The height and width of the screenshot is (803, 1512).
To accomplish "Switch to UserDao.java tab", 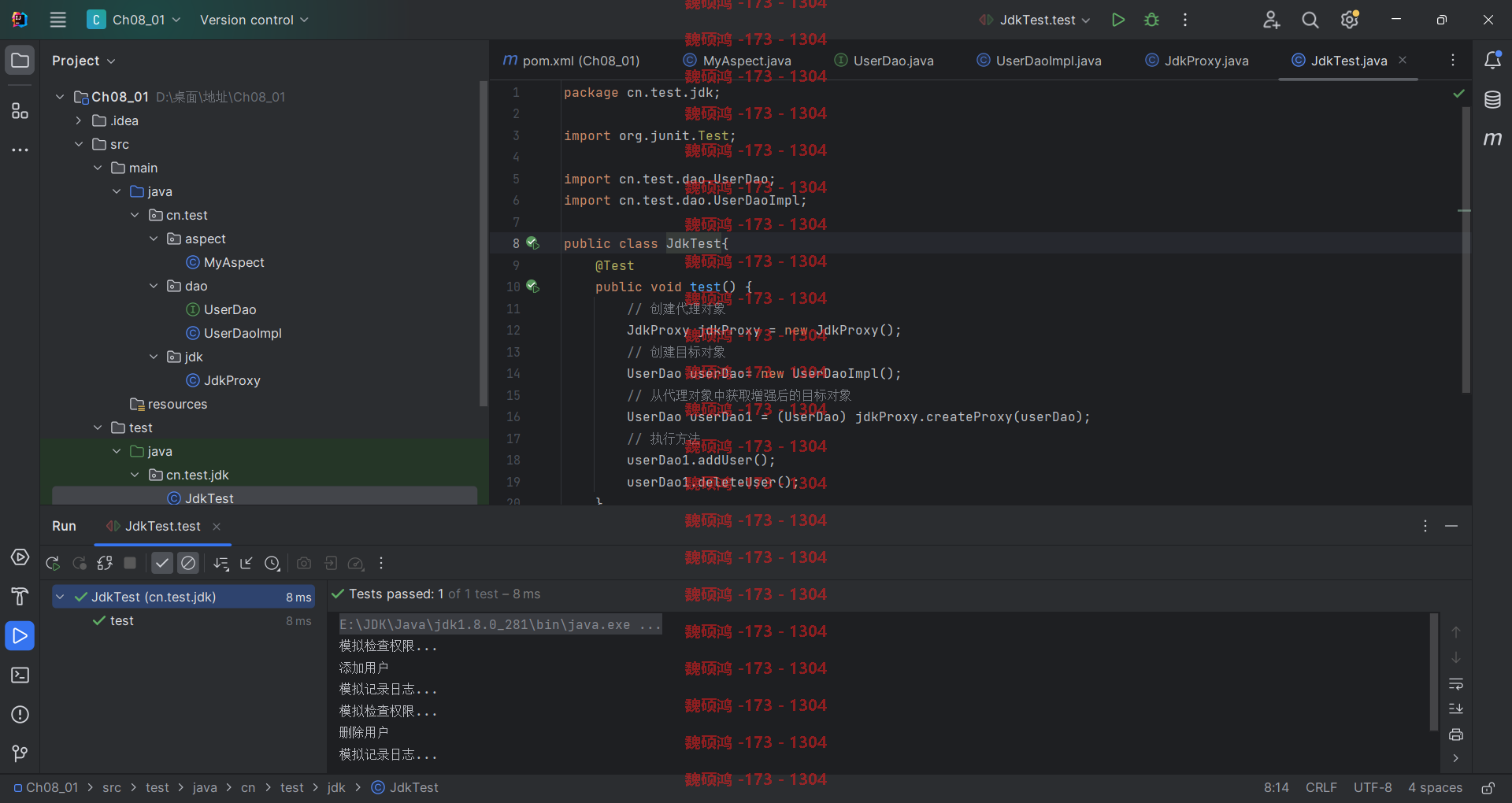I will 884,61.
